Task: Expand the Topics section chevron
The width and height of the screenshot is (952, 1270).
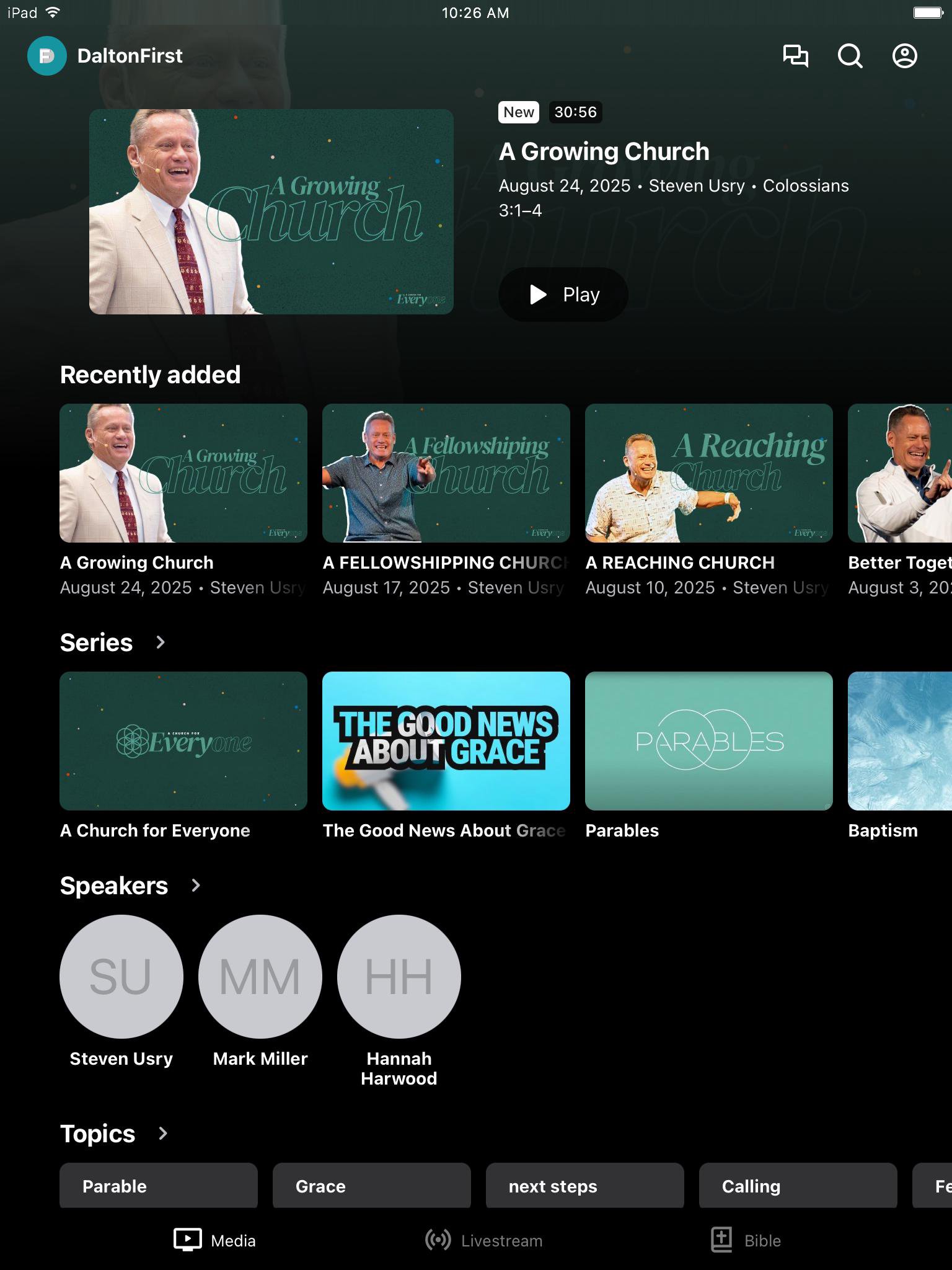Action: [x=163, y=1134]
